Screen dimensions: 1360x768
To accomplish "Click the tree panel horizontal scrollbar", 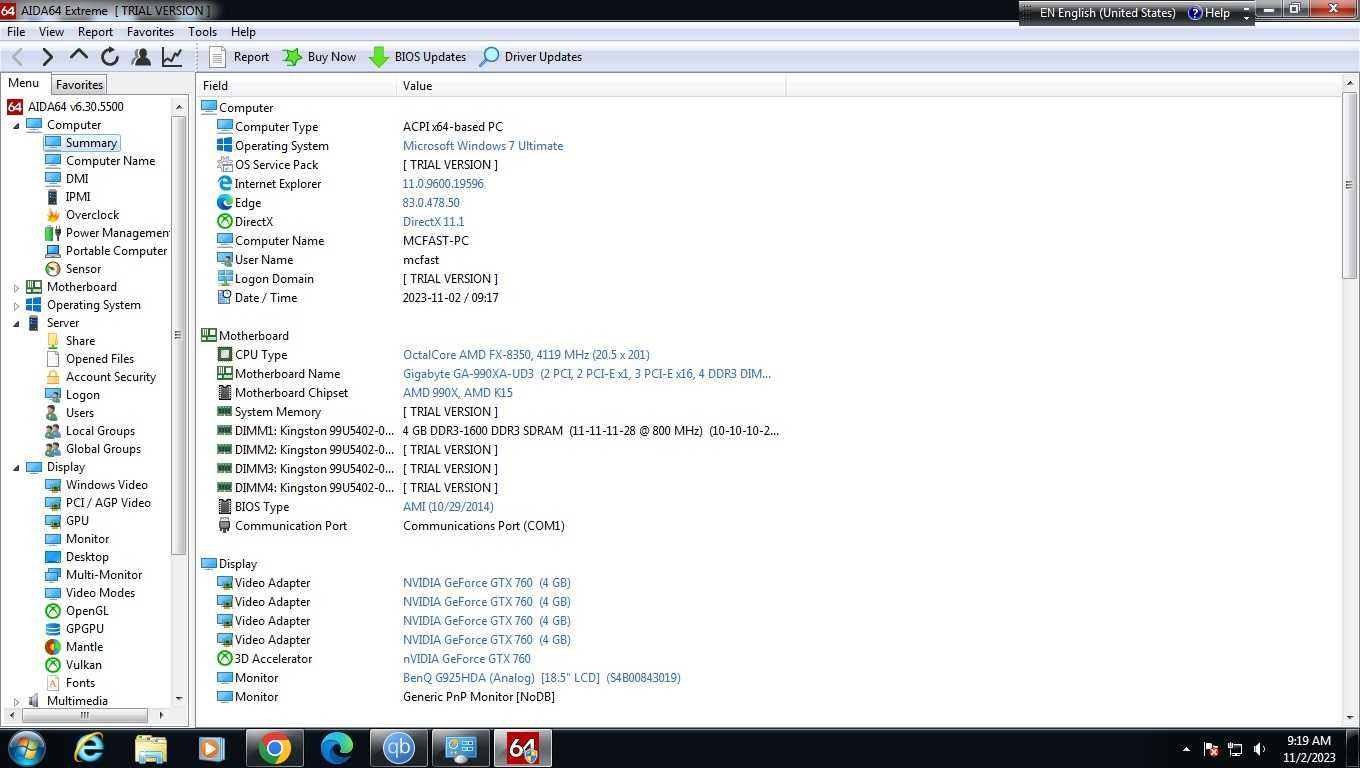I will coord(84,715).
